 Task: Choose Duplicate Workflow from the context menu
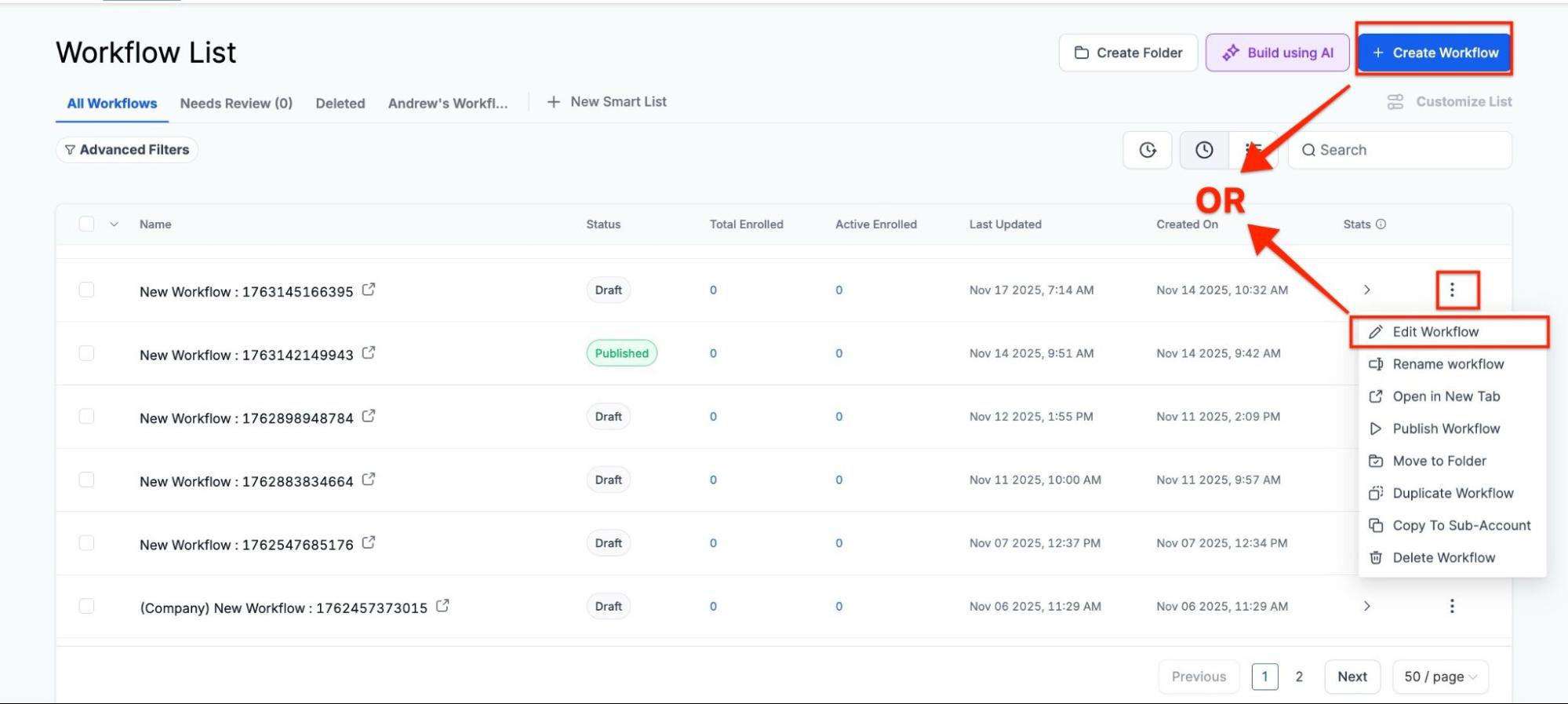[x=1452, y=494]
